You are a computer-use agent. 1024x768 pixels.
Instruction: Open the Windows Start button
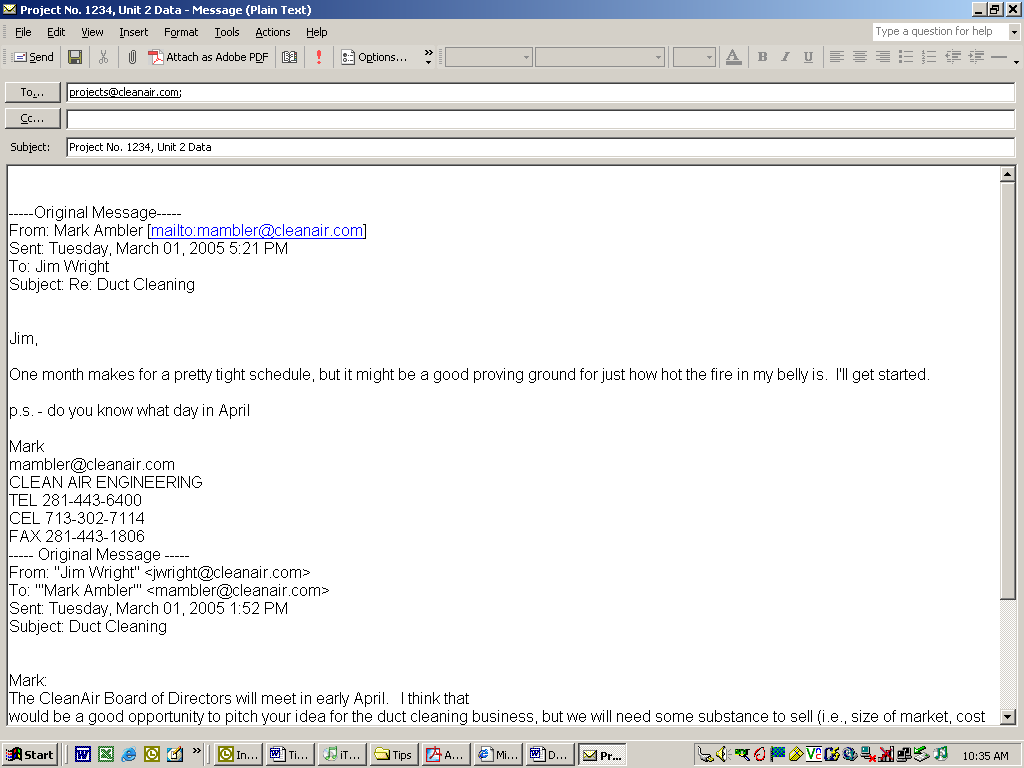30,755
